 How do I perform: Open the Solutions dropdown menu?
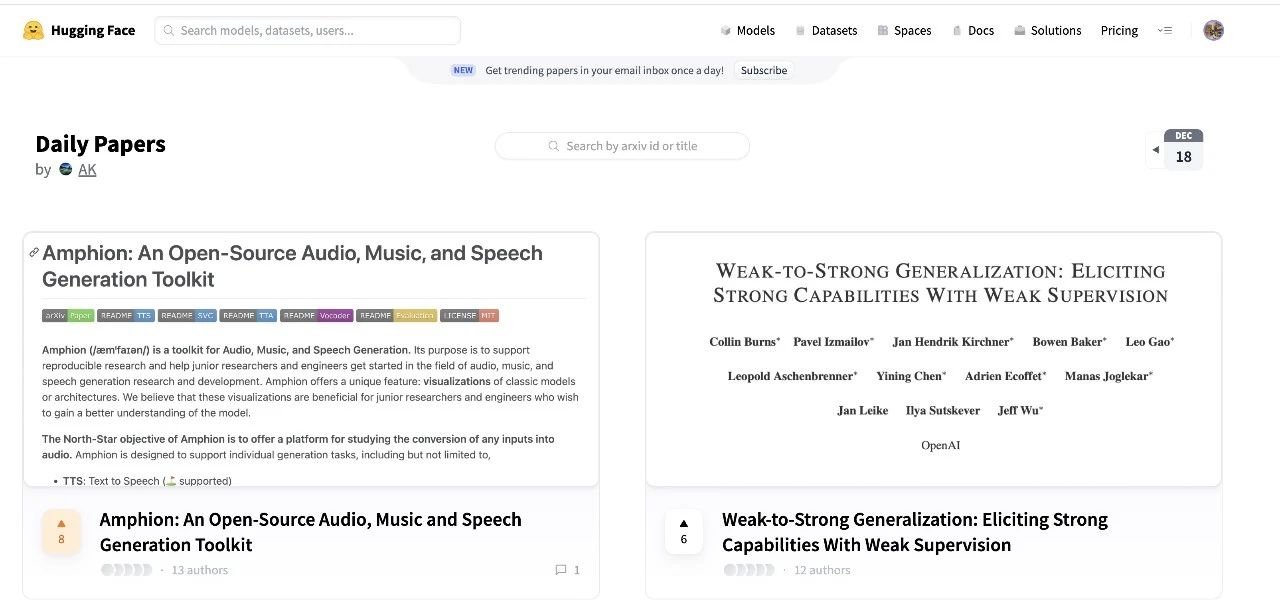[x=1047, y=30]
